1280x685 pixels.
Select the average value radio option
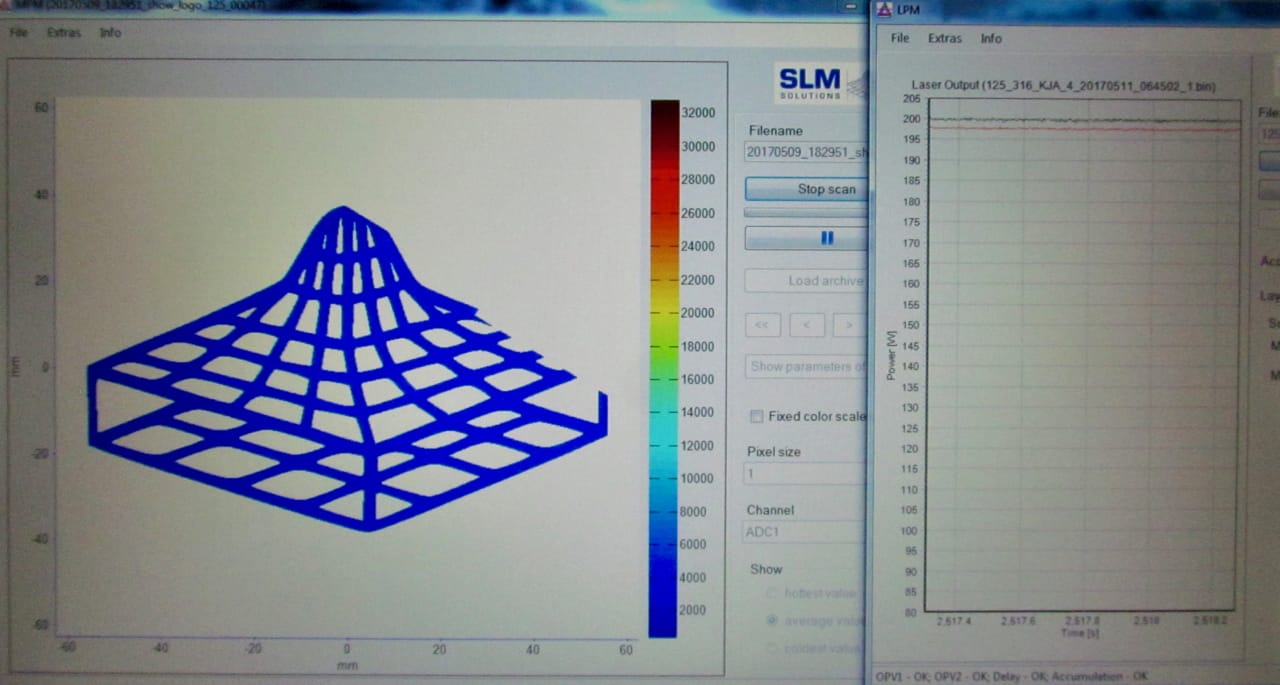771,621
